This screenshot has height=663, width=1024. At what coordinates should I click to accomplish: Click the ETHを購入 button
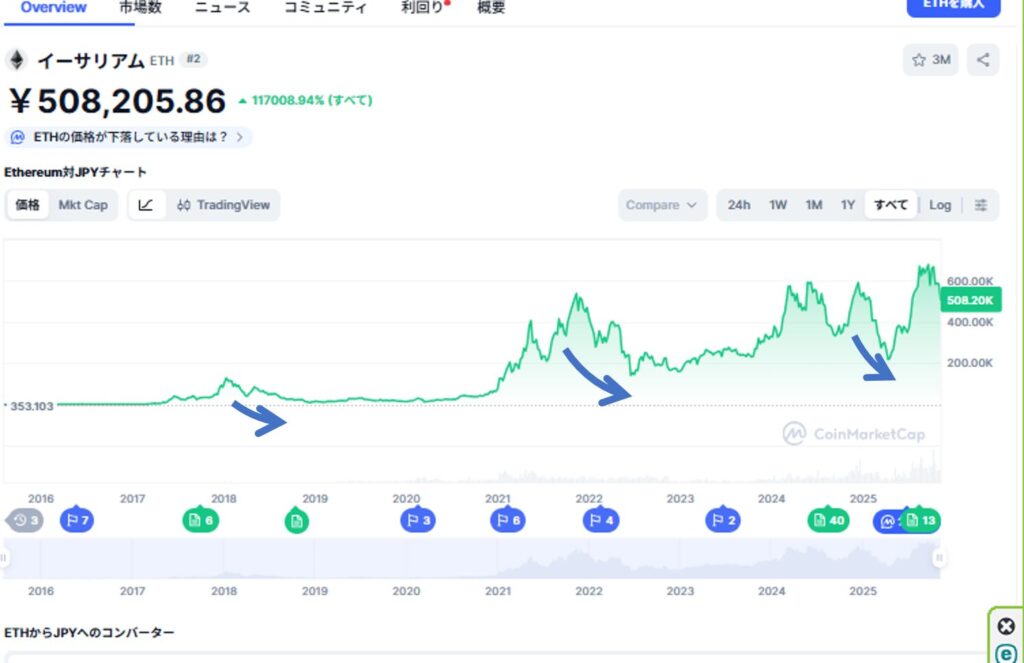[x=953, y=6]
